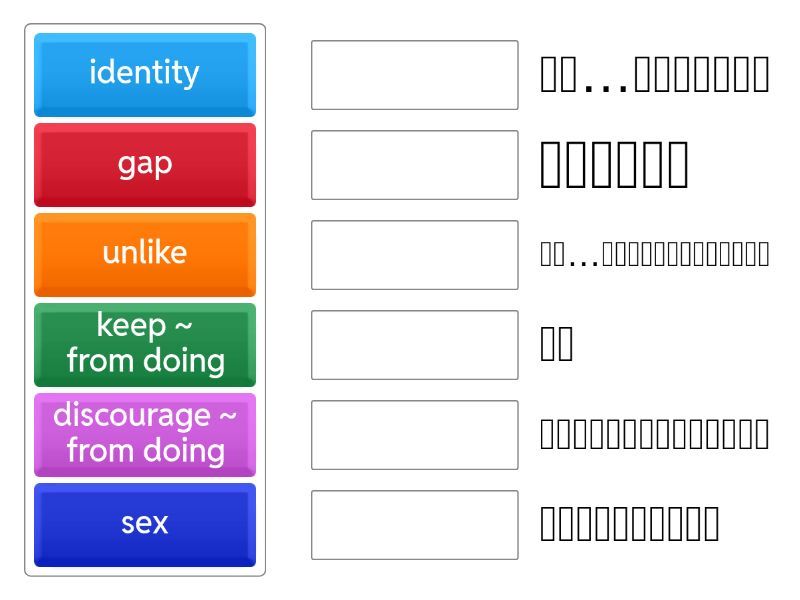Click the fifth row's long definition text
This screenshot has height=600, width=800.
click(x=654, y=435)
